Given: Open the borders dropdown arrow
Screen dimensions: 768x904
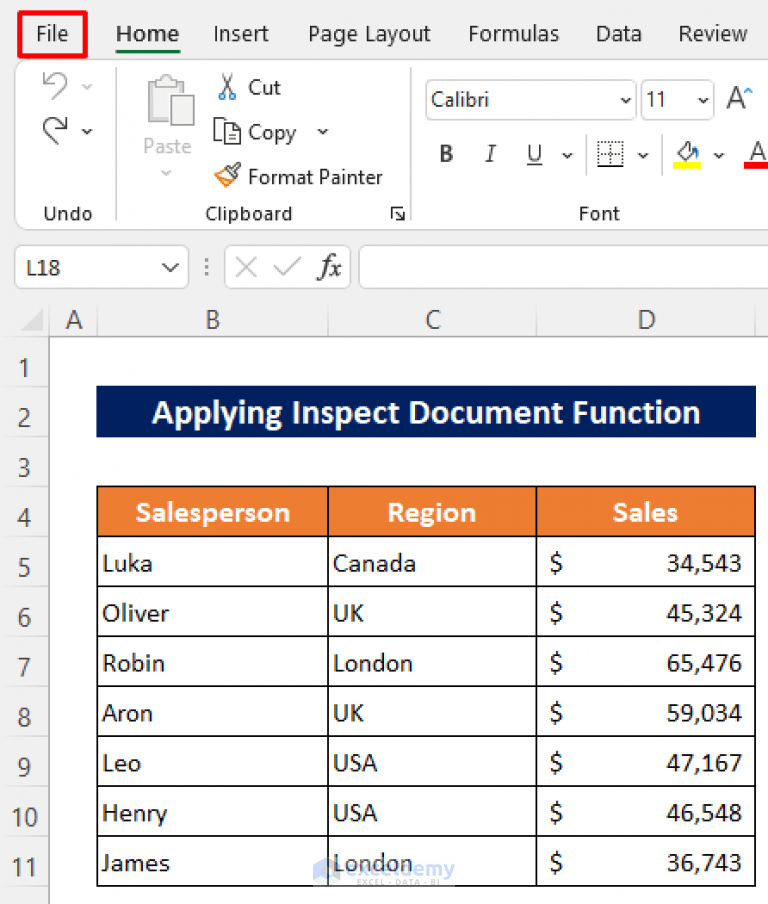Looking at the screenshot, I should pyautogui.click(x=643, y=155).
